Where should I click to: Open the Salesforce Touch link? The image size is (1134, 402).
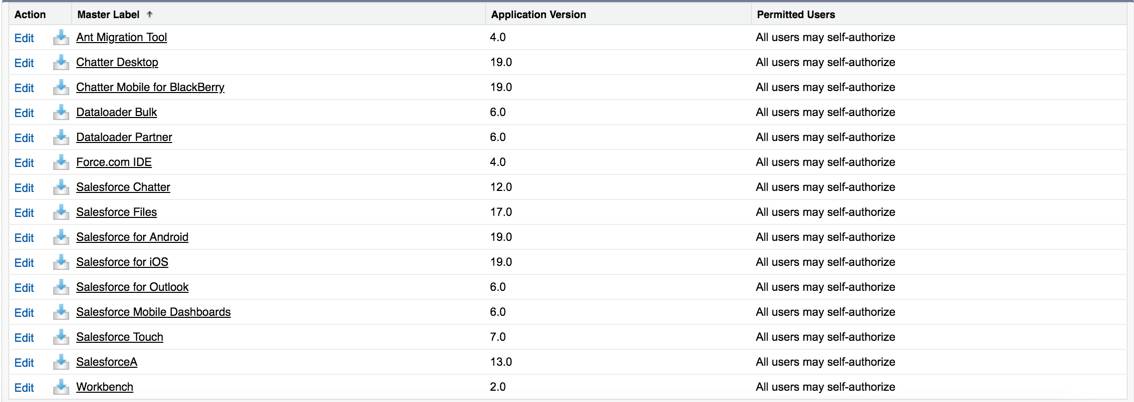119,337
